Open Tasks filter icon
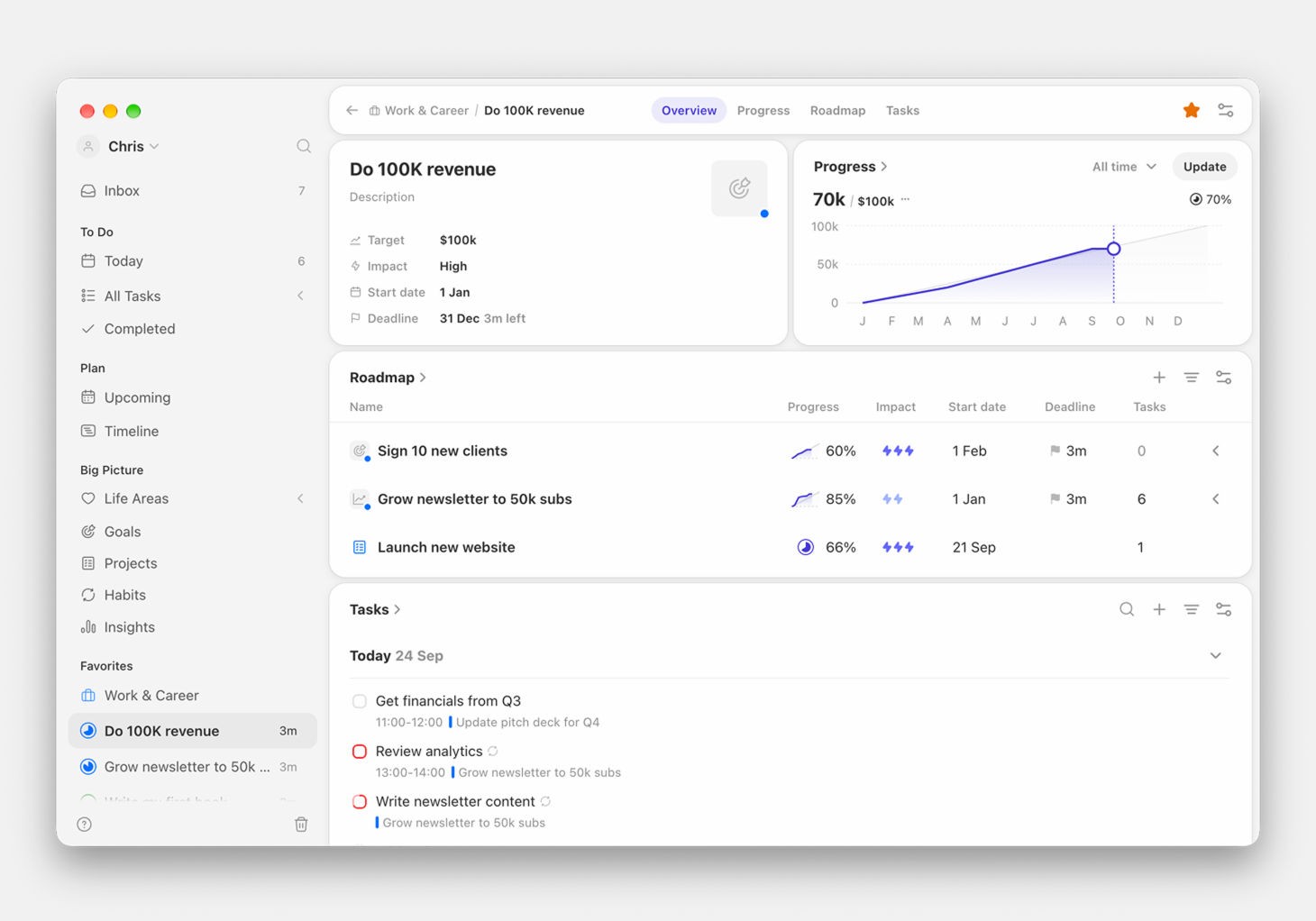Image resolution: width=1316 pixels, height=921 pixels. [1191, 609]
